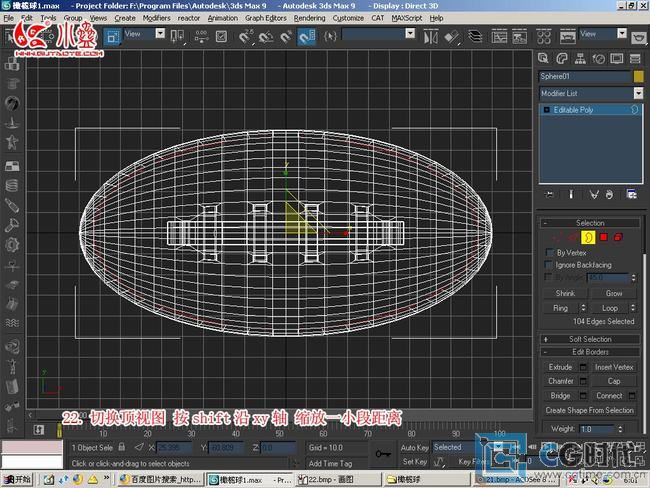Select Polygon sub-object level icon
The height and width of the screenshot is (488, 650).
click(604, 237)
